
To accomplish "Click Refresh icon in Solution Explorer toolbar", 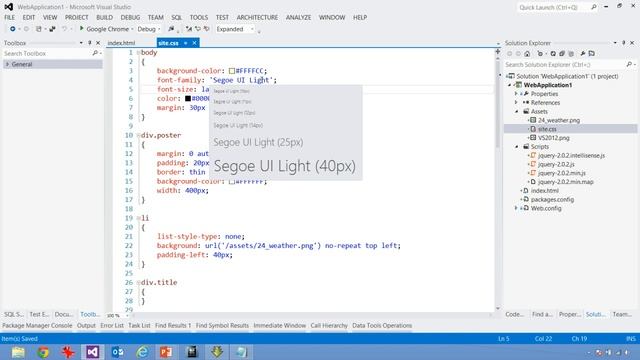I will [x=553, y=53].
